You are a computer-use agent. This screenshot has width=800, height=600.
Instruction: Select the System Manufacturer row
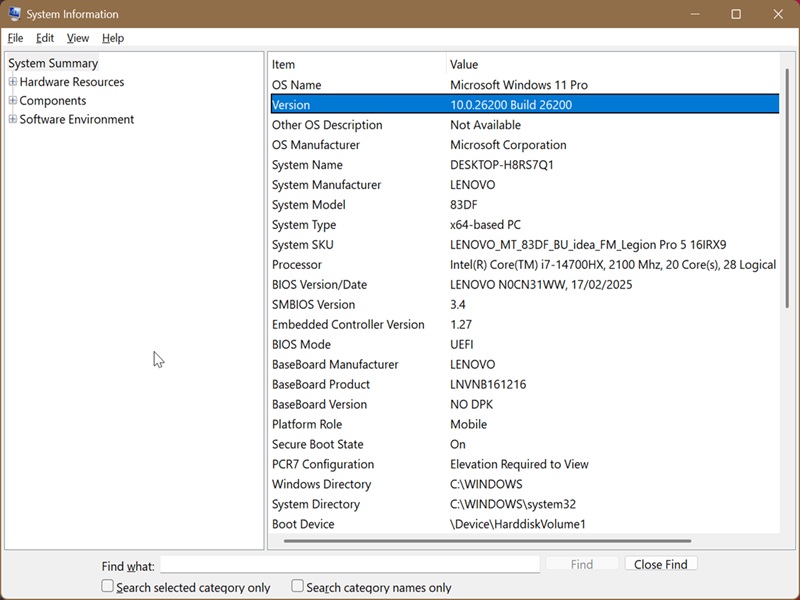click(x=525, y=185)
